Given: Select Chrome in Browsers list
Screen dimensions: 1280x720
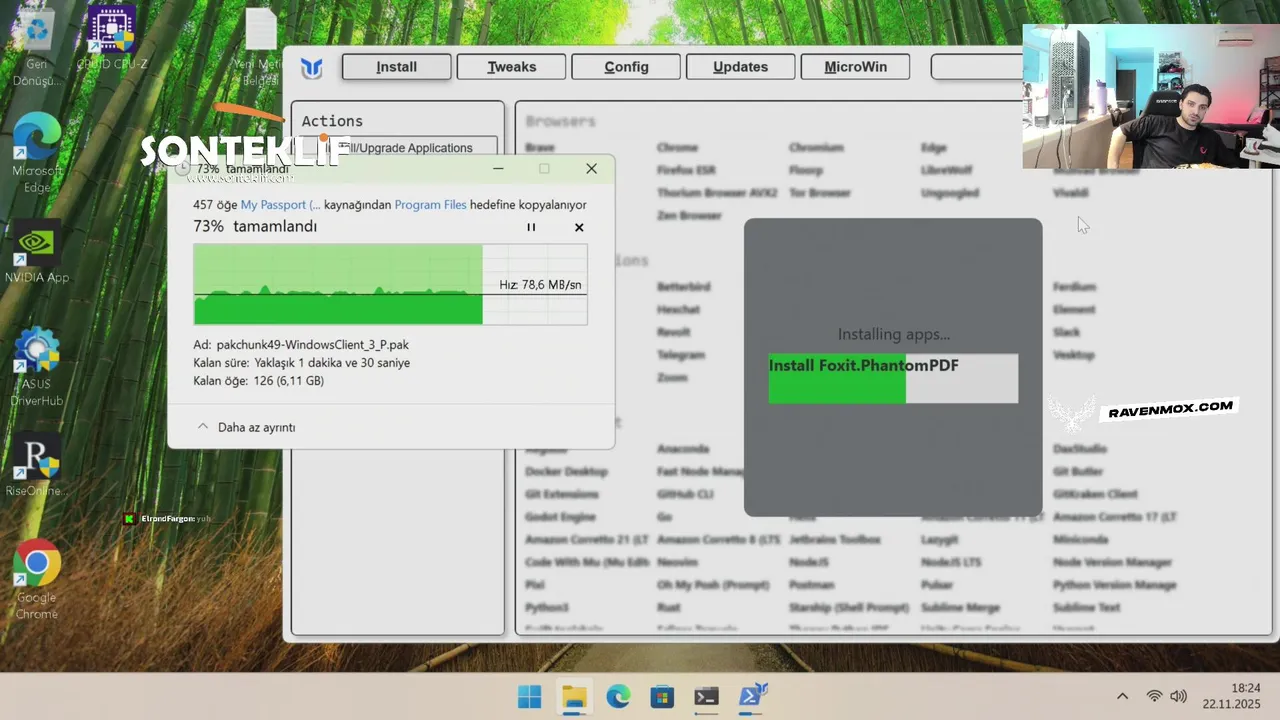Looking at the screenshot, I should click(678, 148).
